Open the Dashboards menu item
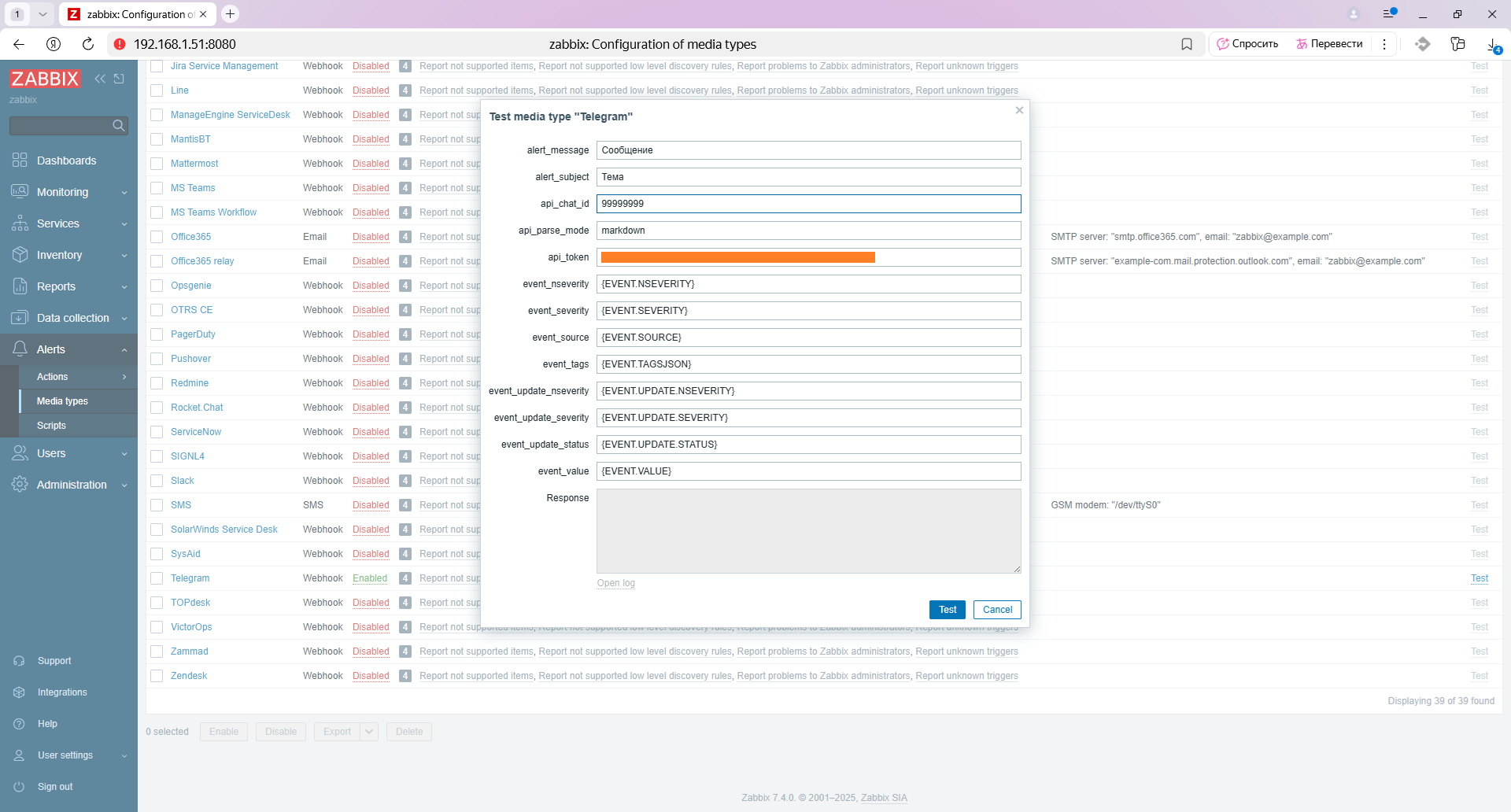 [68, 161]
